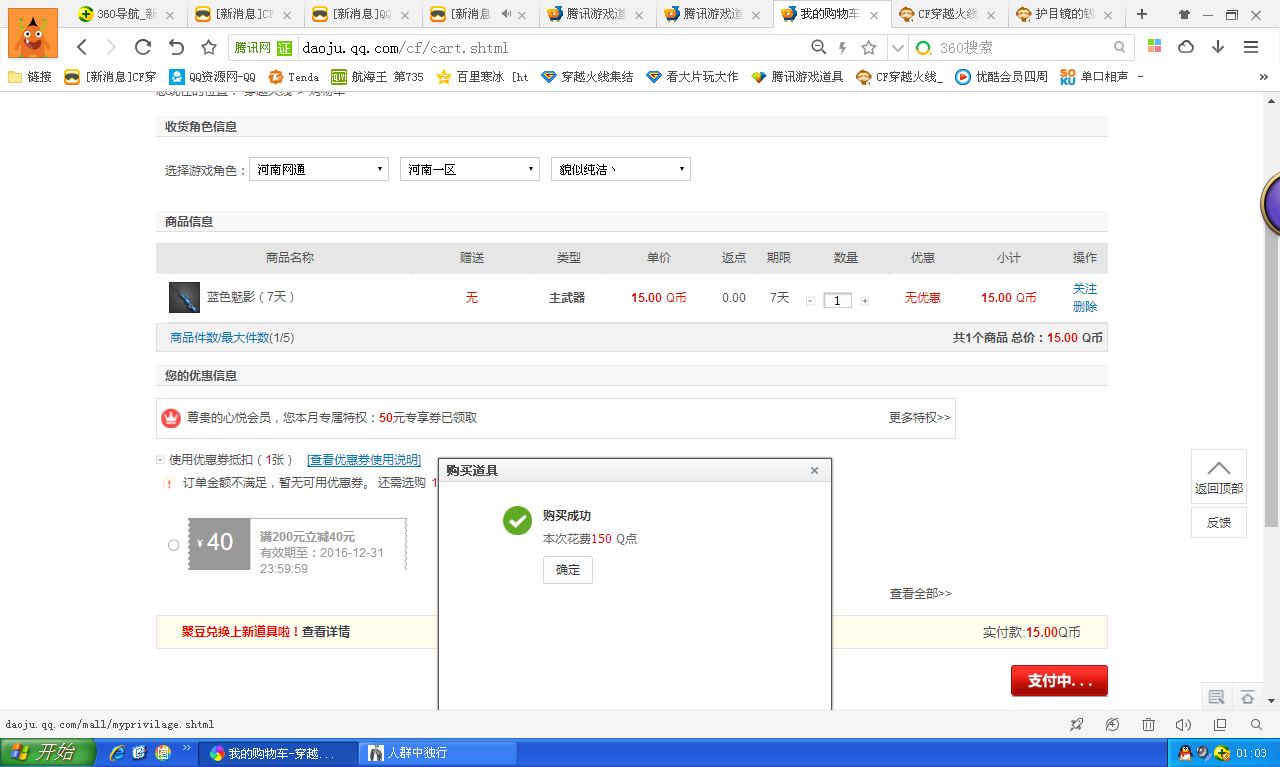Click the reader mode icon above status bar
1280x767 pixels.
pyautogui.click(x=1217, y=697)
